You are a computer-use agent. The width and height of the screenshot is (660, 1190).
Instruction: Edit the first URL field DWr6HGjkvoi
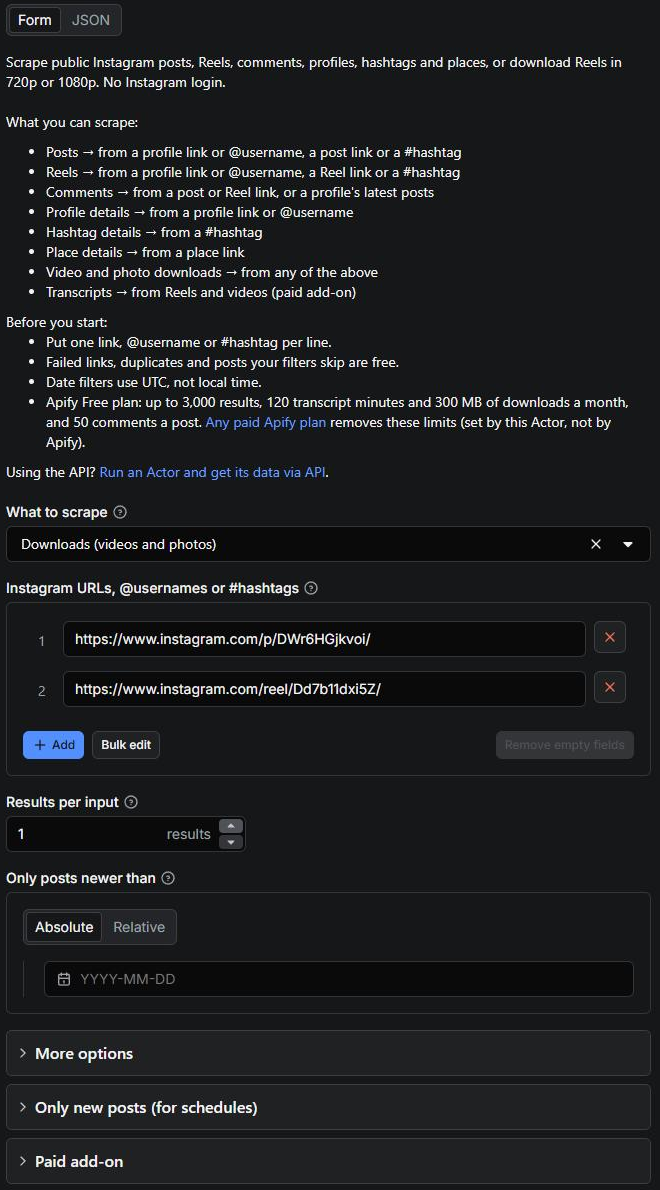(x=324, y=639)
